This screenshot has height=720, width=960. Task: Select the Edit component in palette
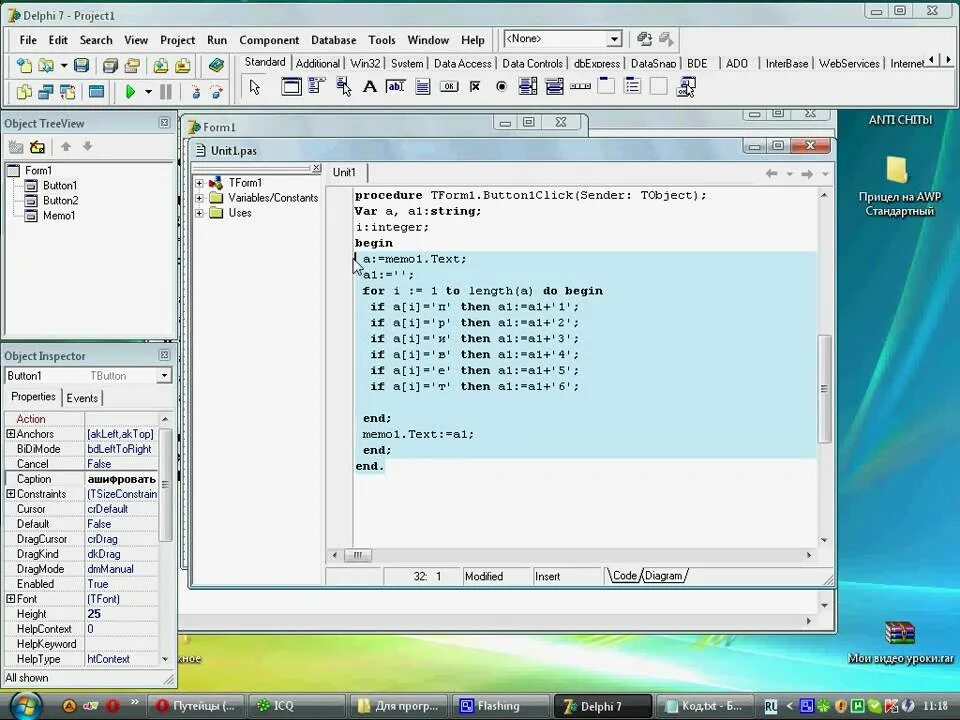click(x=396, y=86)
